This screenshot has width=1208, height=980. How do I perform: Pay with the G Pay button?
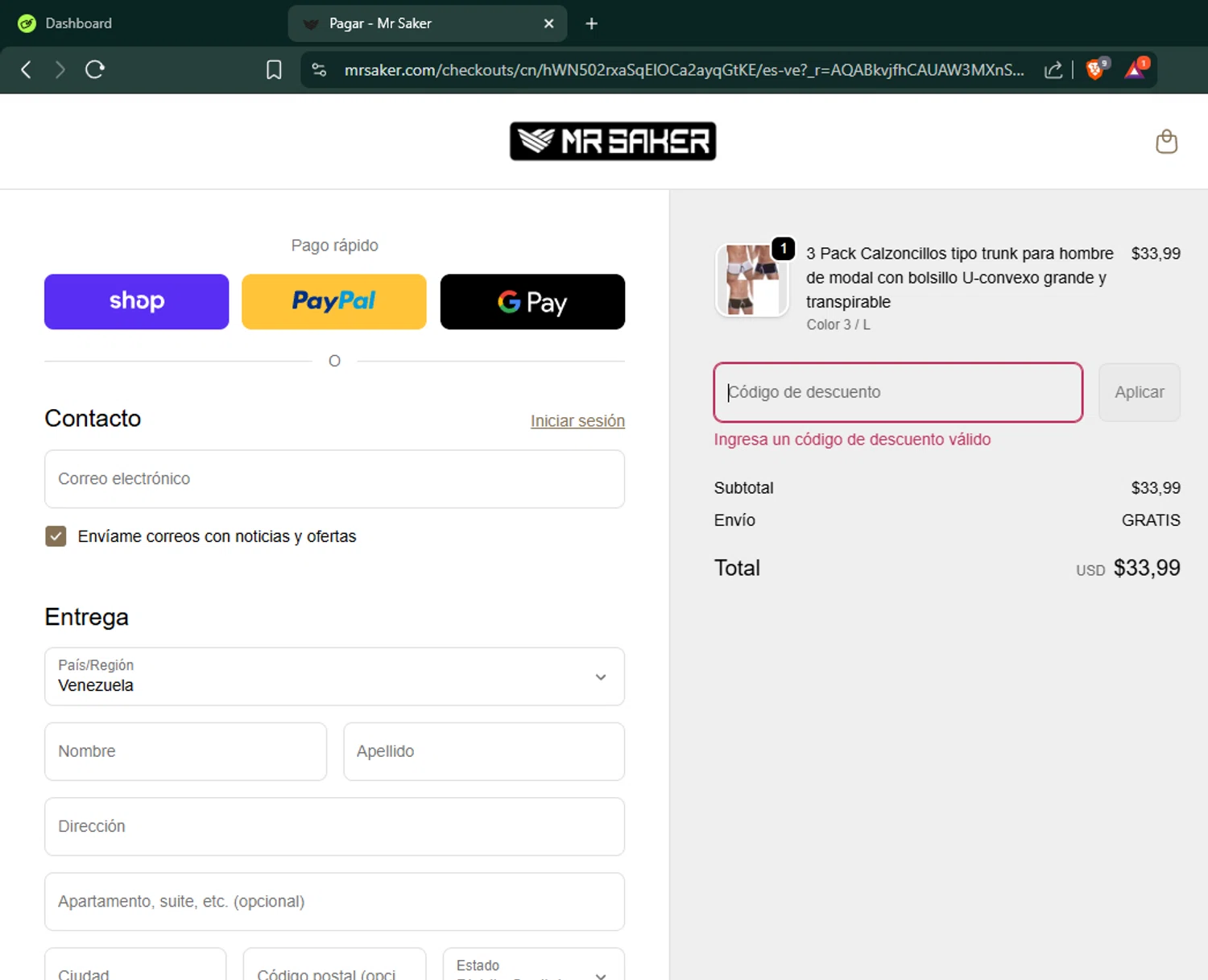532,301
